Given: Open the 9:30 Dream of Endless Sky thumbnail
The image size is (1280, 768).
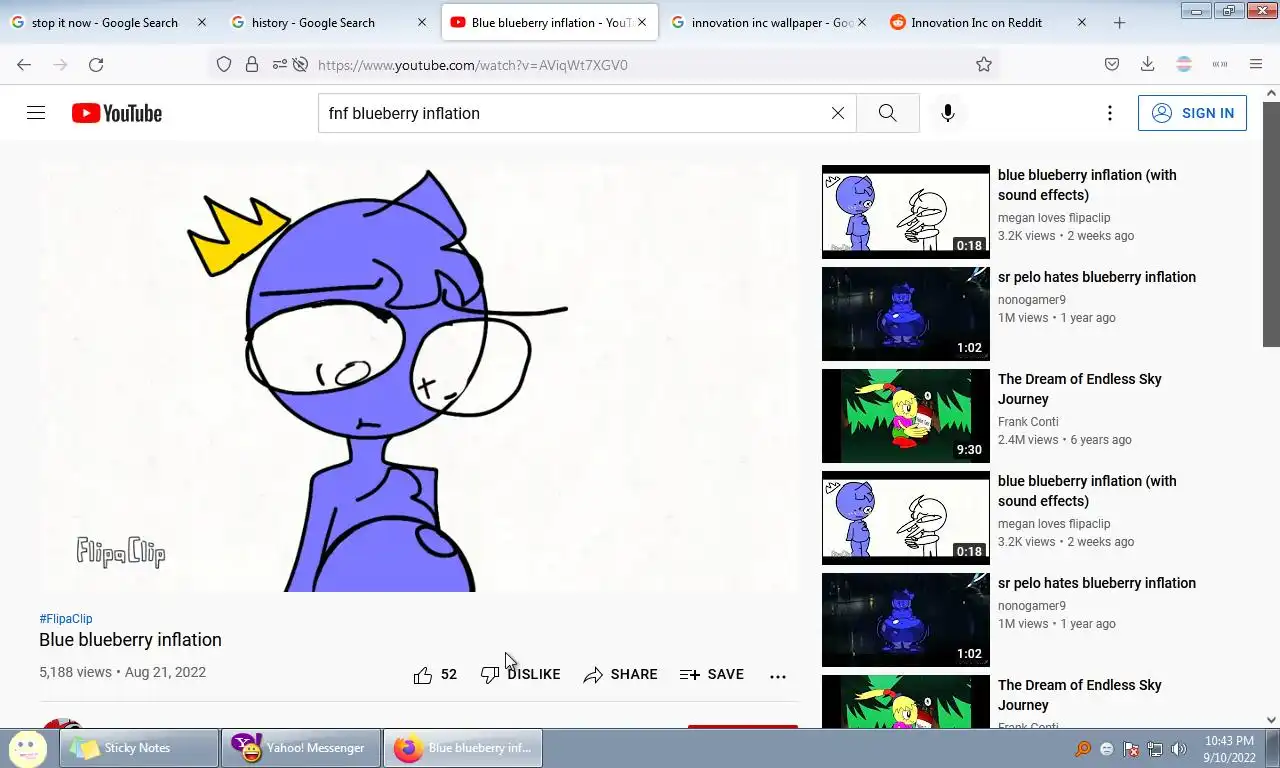Looking at the screenshot, I should click(905, 416).
